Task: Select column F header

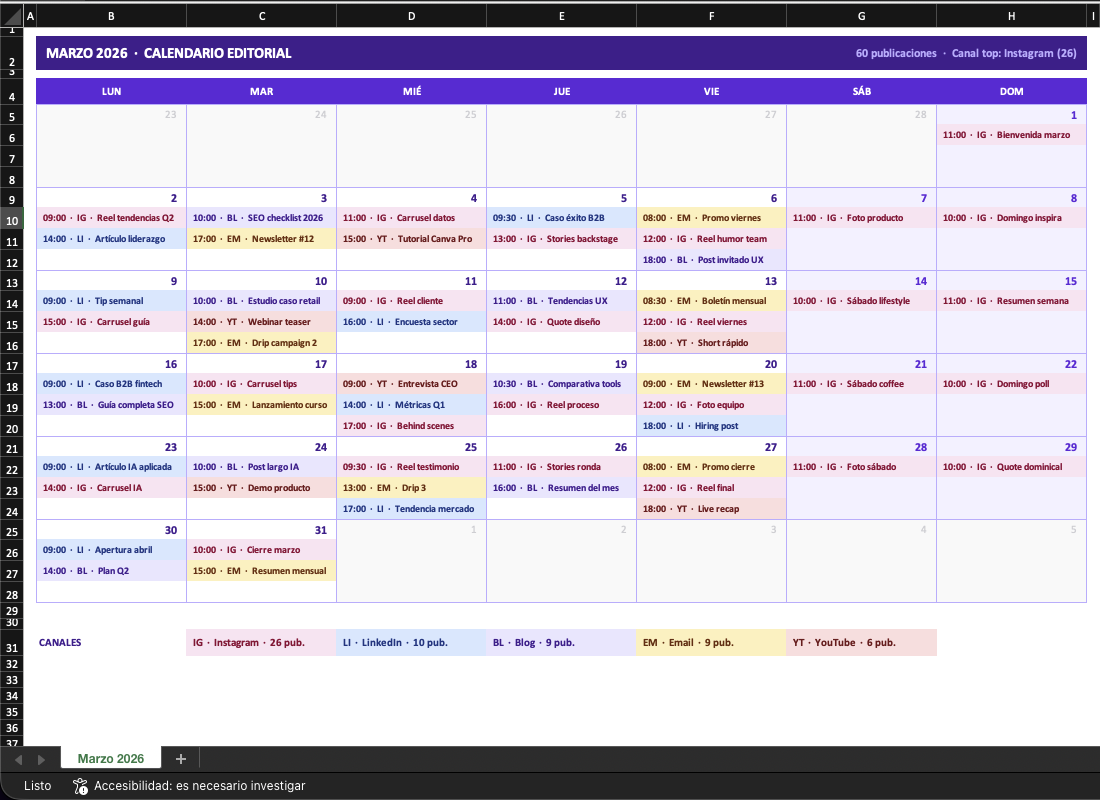Action: tap(711, 15)
